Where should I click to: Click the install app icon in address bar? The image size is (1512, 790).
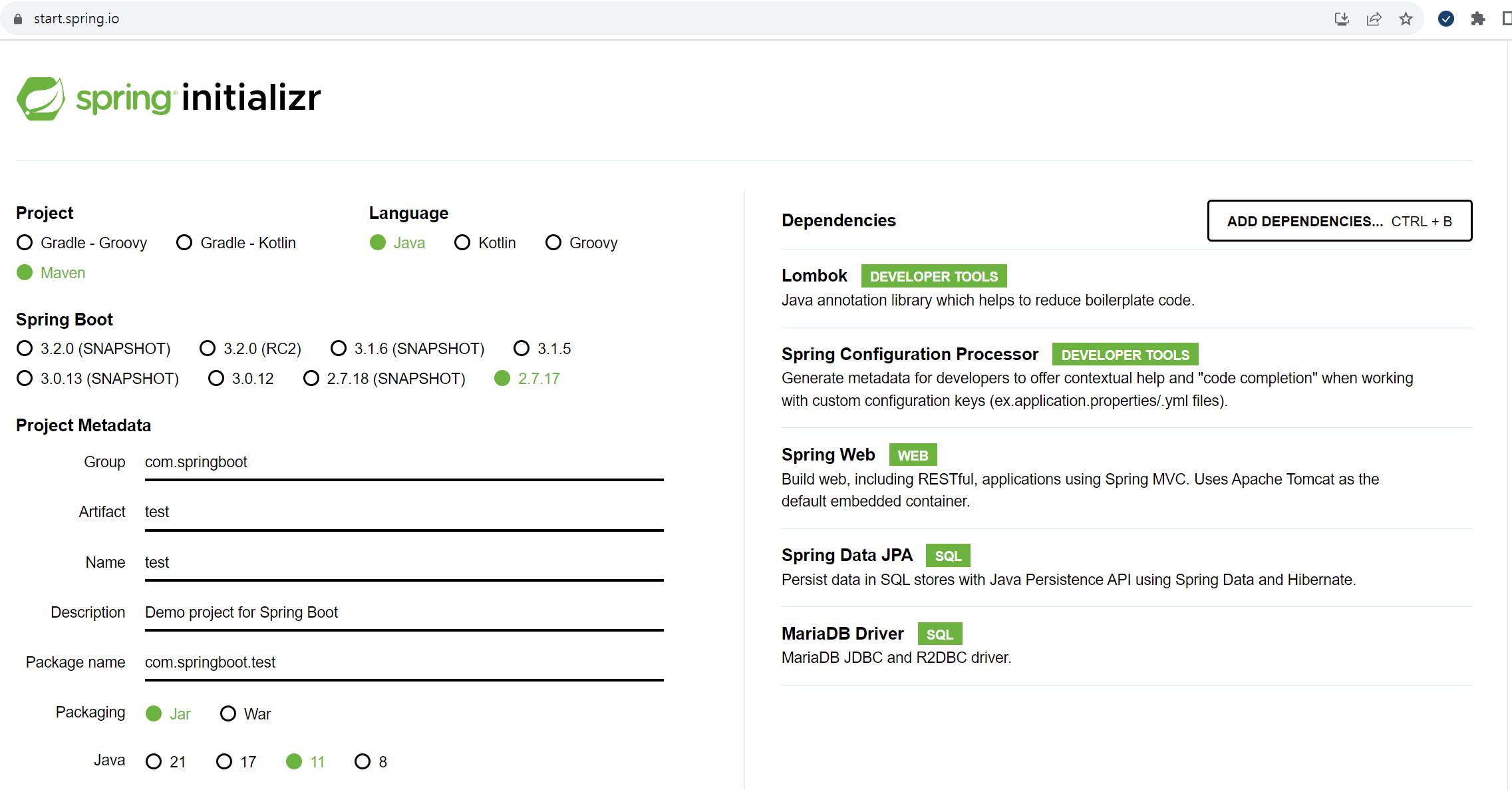tap(1342, 19)
